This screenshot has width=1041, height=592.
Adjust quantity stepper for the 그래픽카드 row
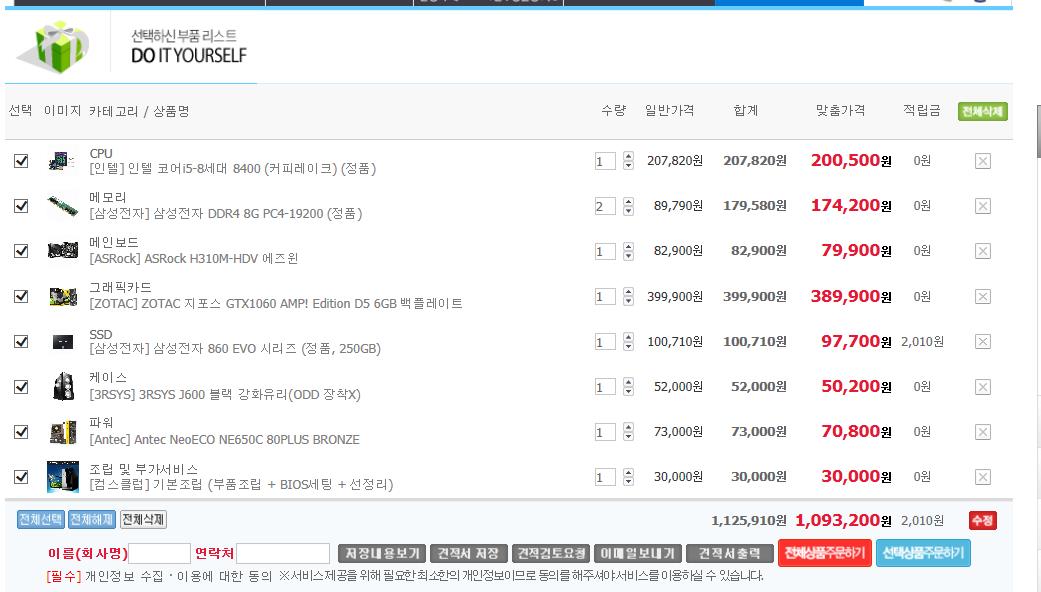tap(628, 297)
